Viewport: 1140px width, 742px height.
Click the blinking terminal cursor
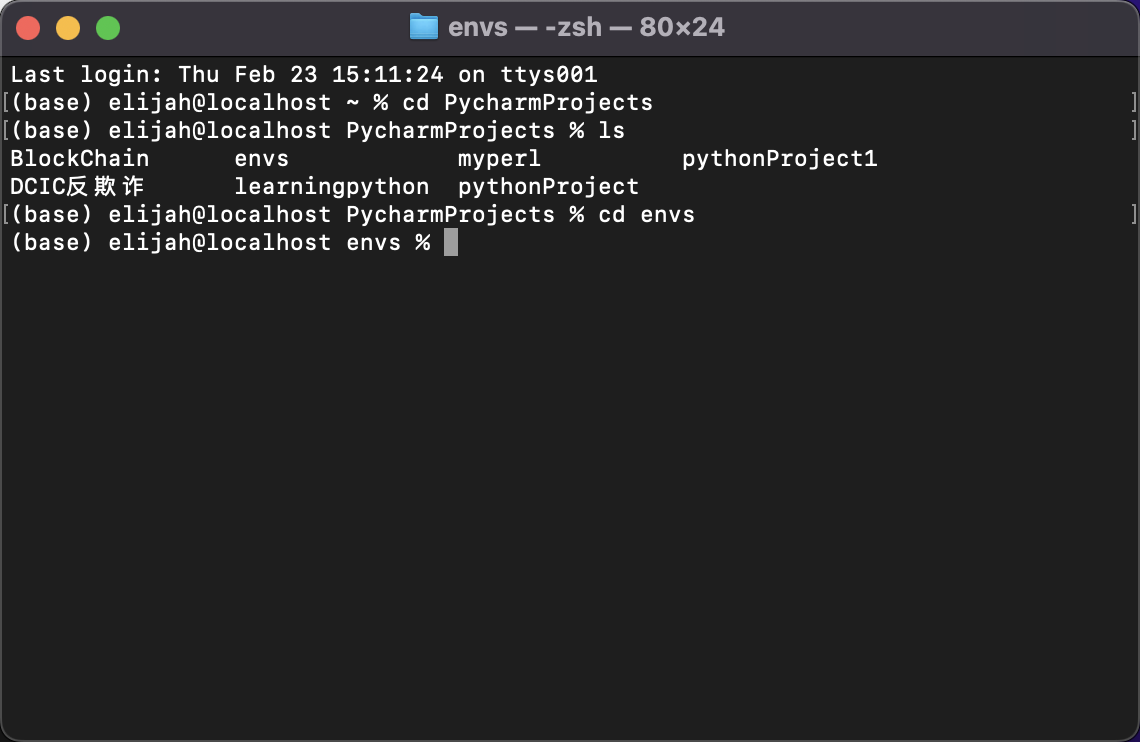(451, 242)
